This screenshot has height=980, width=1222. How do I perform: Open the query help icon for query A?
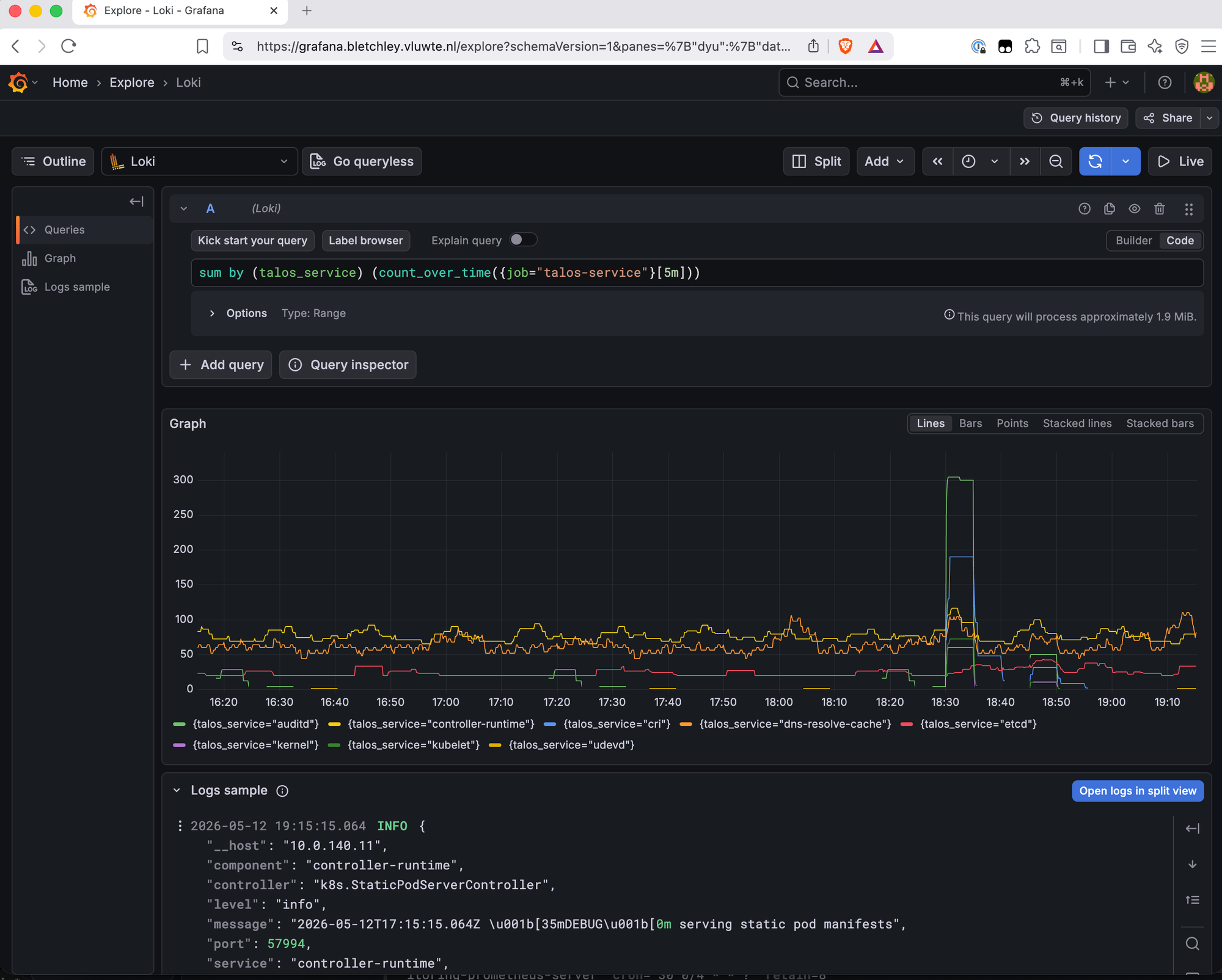1085,209
